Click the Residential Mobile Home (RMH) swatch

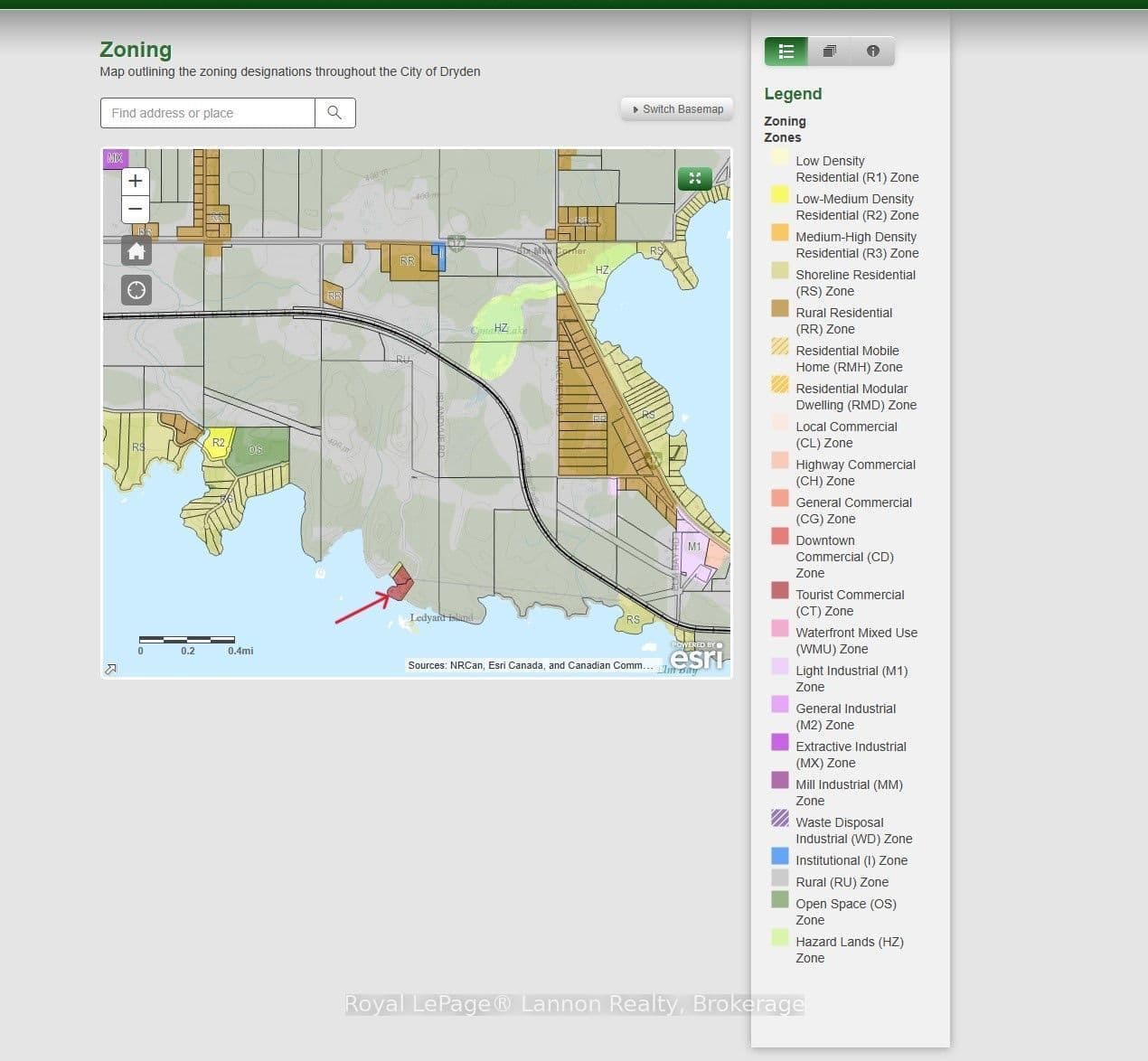pos(780,346)
